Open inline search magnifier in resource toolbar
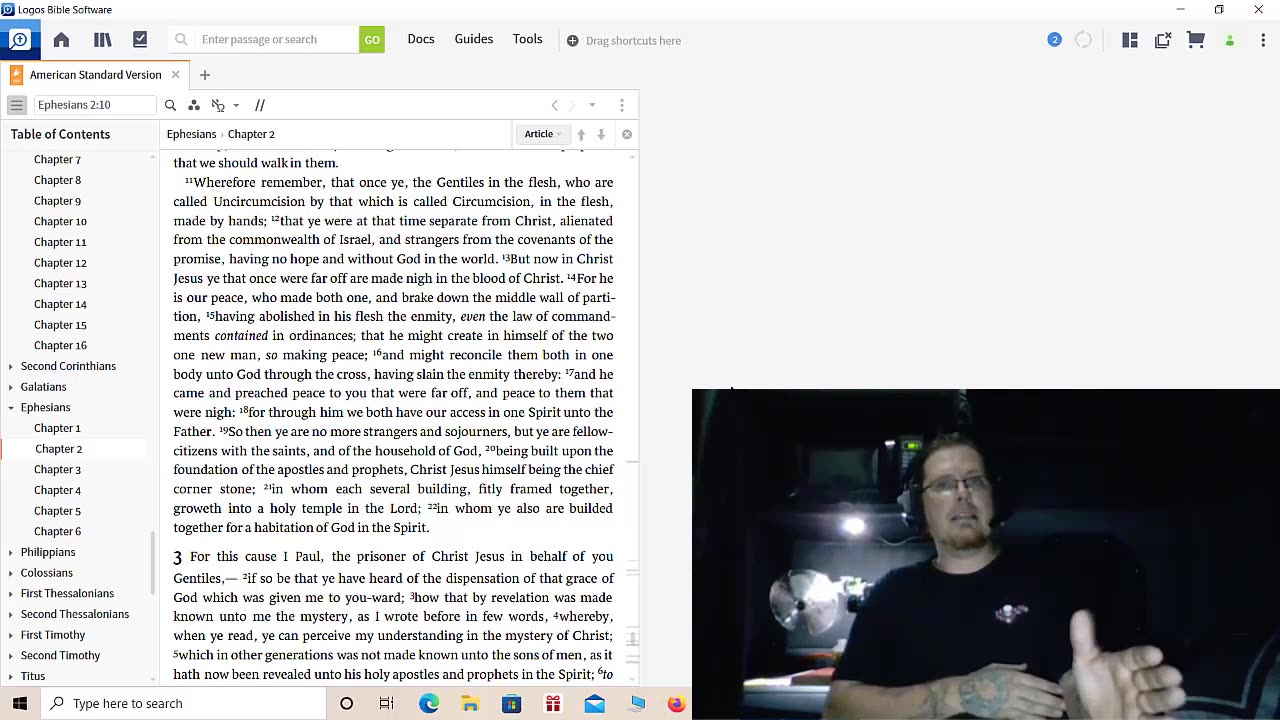This screenshot has height=720, width=1280. point(170,105)
